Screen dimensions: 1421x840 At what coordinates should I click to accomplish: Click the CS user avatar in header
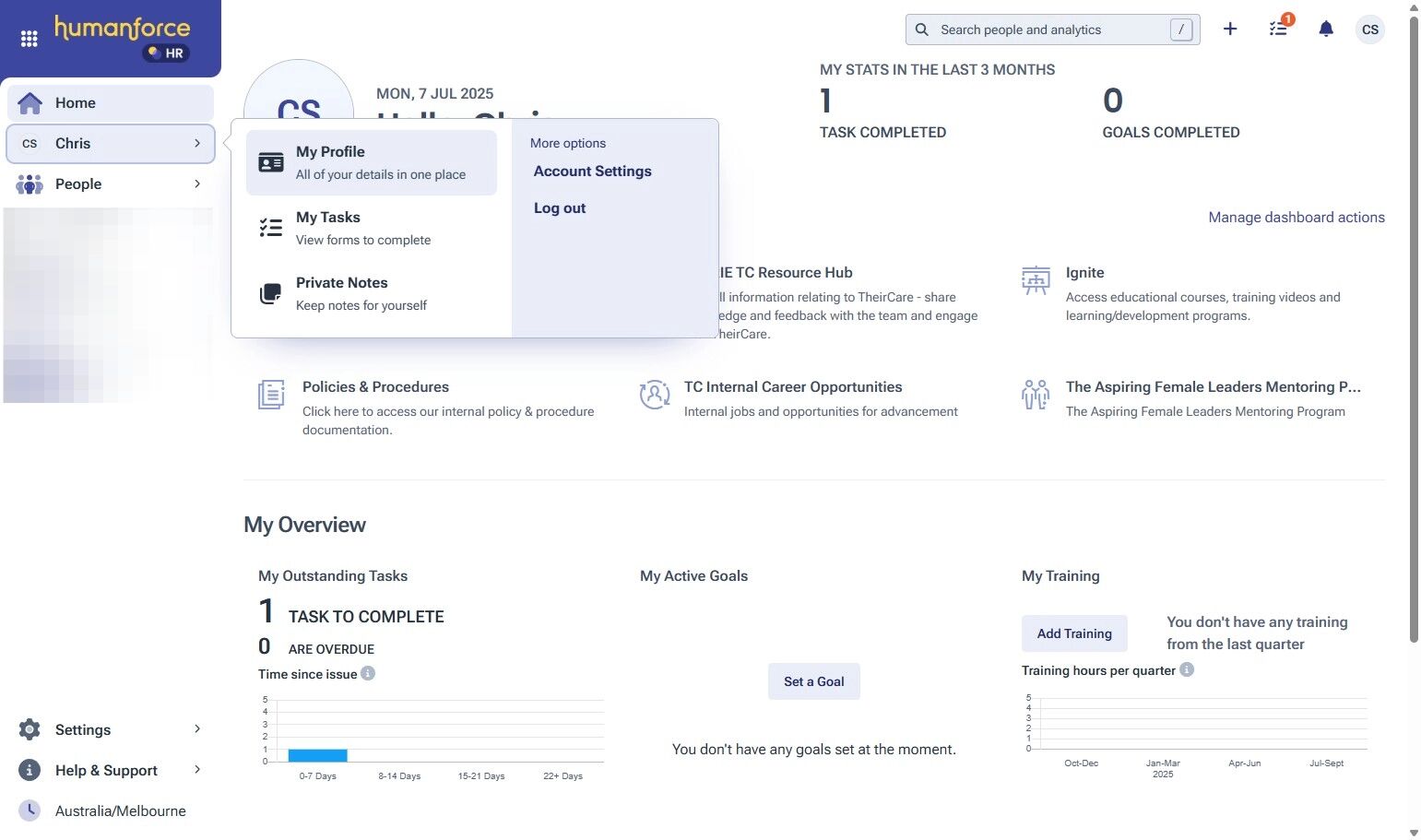point(1370,30)
